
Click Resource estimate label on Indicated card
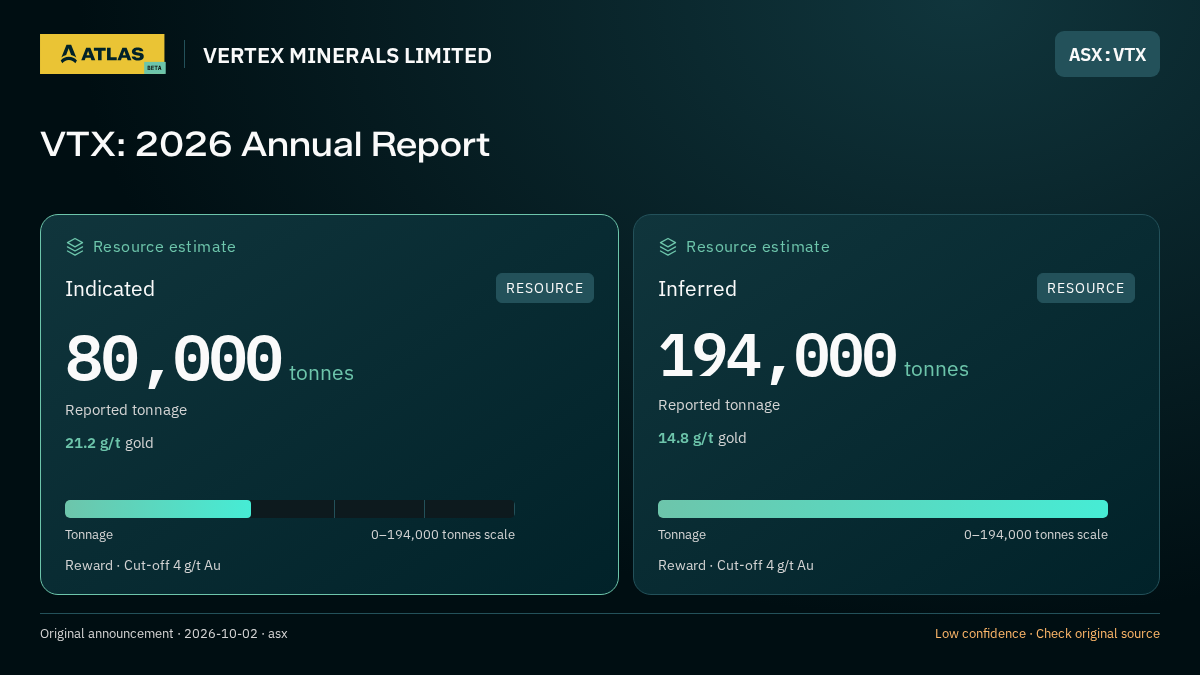click(x=164, y=247)
